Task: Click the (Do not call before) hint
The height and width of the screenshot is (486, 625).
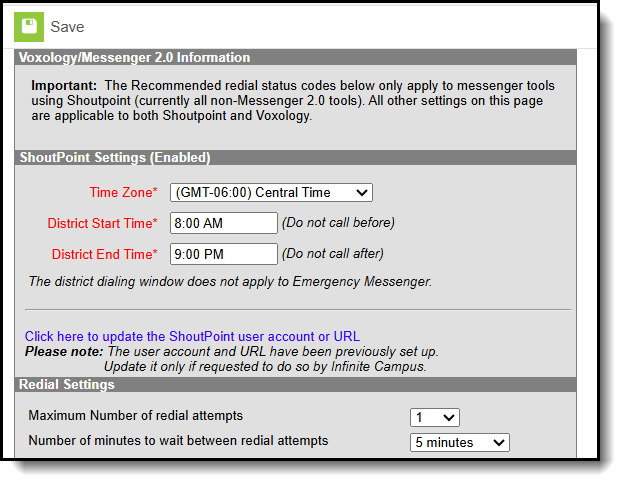Action: tap(338, 222)
